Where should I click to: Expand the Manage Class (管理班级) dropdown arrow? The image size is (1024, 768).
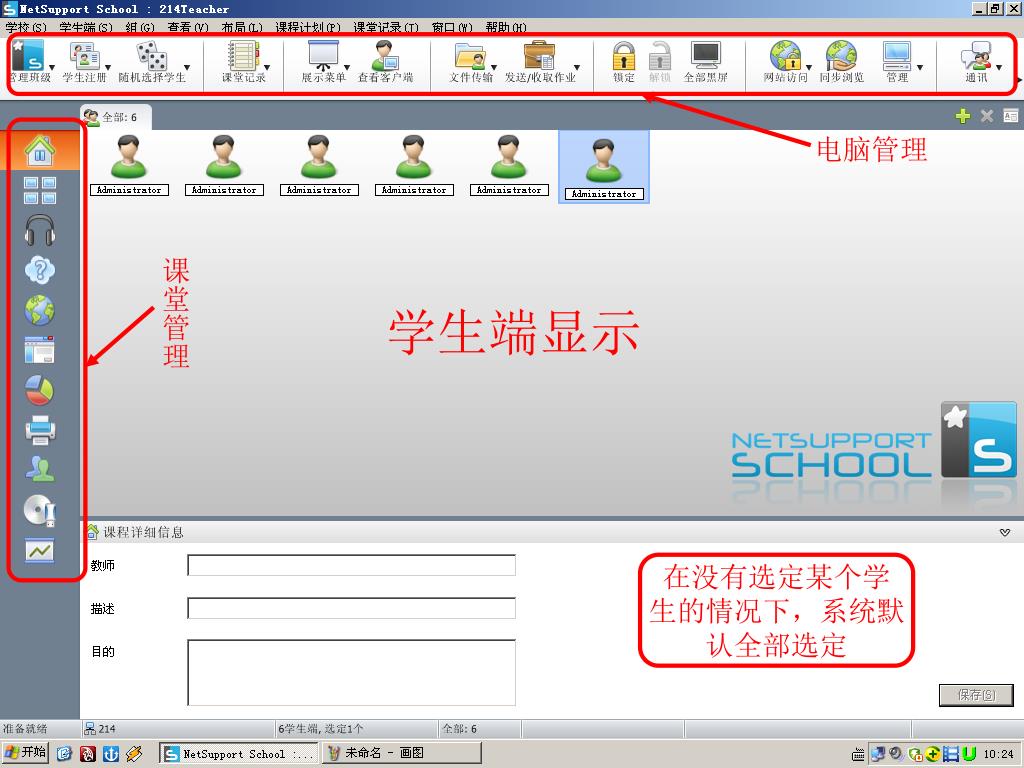tap(52, 67)
